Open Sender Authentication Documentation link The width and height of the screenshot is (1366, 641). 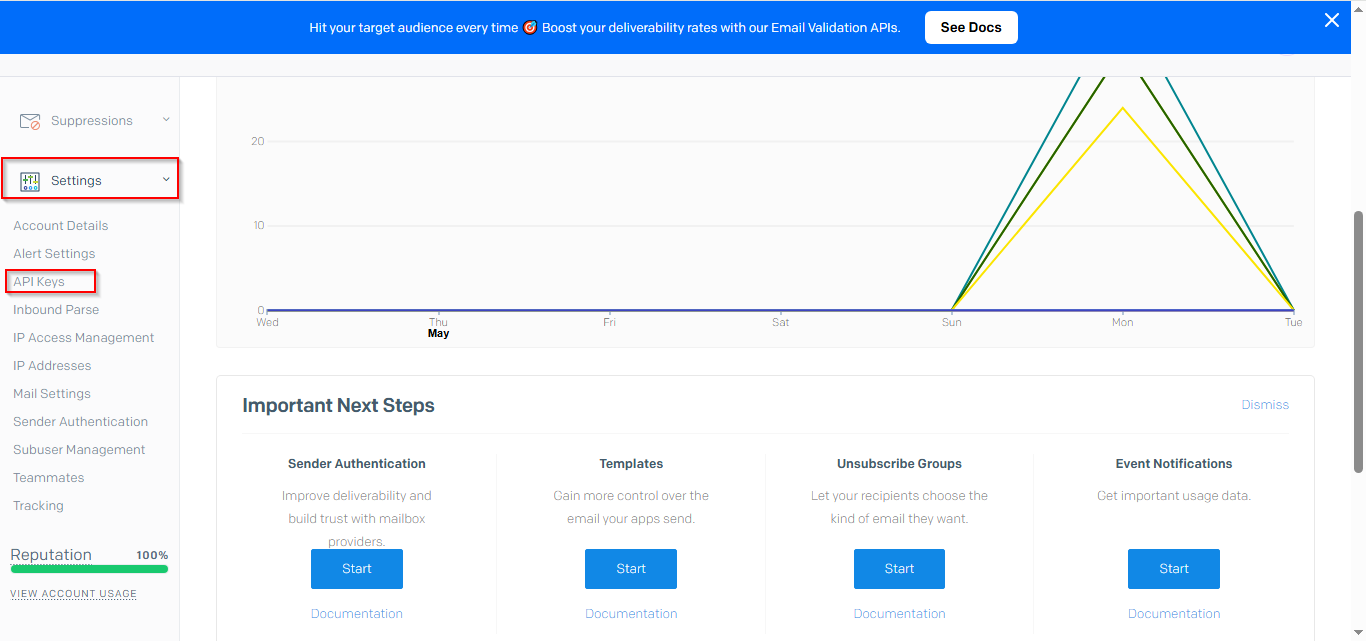[357, 614]
